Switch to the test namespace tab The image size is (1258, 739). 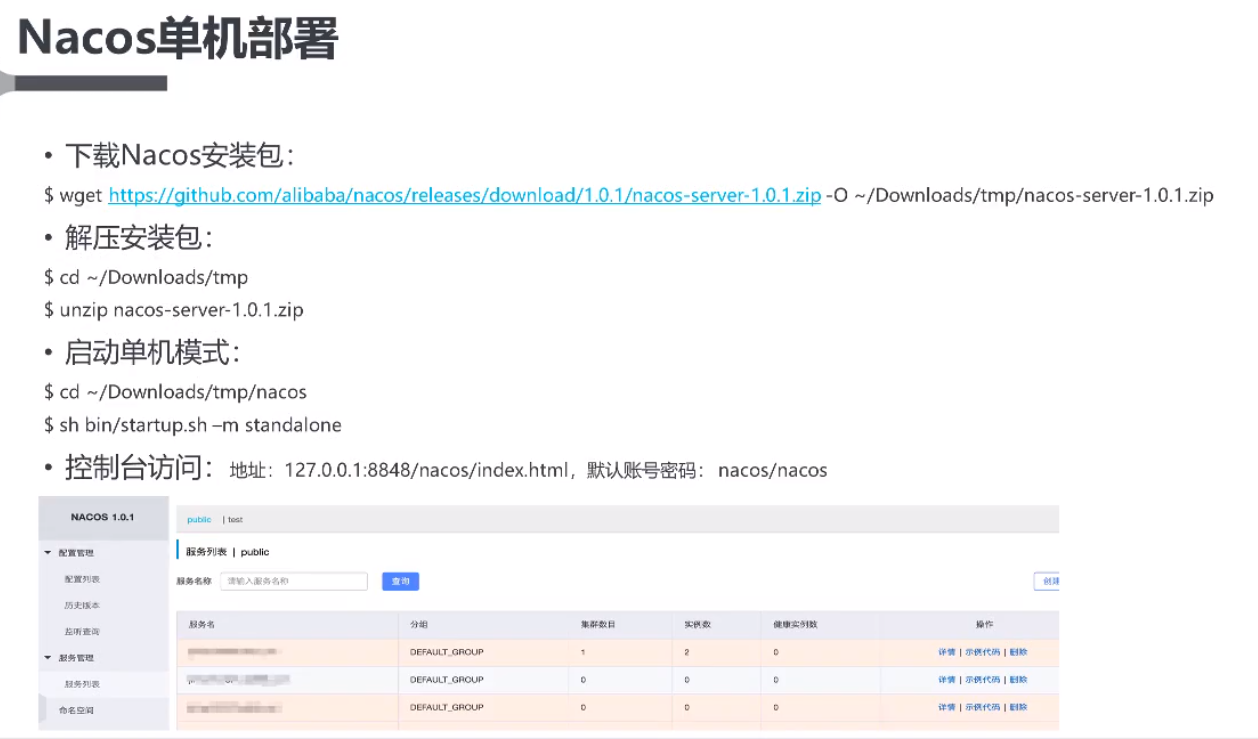click(235, 520)
